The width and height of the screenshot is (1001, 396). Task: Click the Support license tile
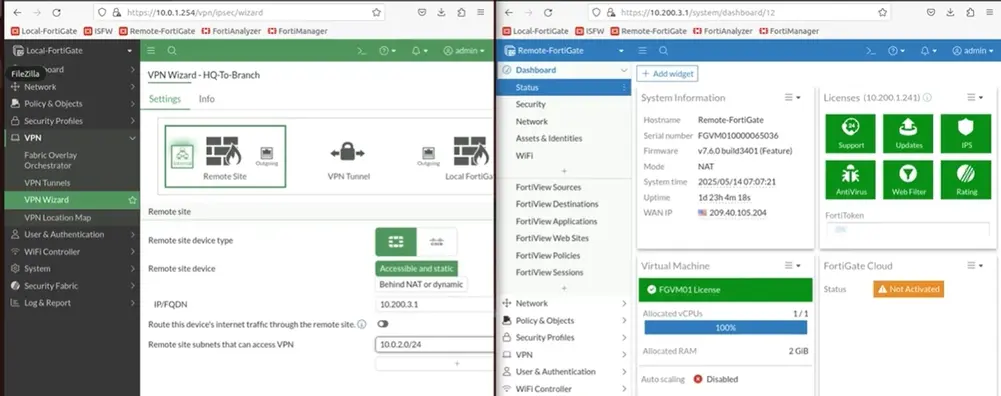pos(850,133)
